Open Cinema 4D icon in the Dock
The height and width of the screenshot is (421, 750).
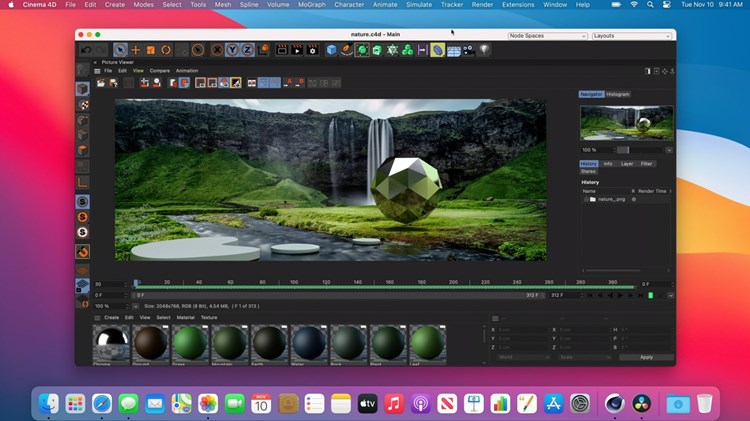tap(615, 404)
